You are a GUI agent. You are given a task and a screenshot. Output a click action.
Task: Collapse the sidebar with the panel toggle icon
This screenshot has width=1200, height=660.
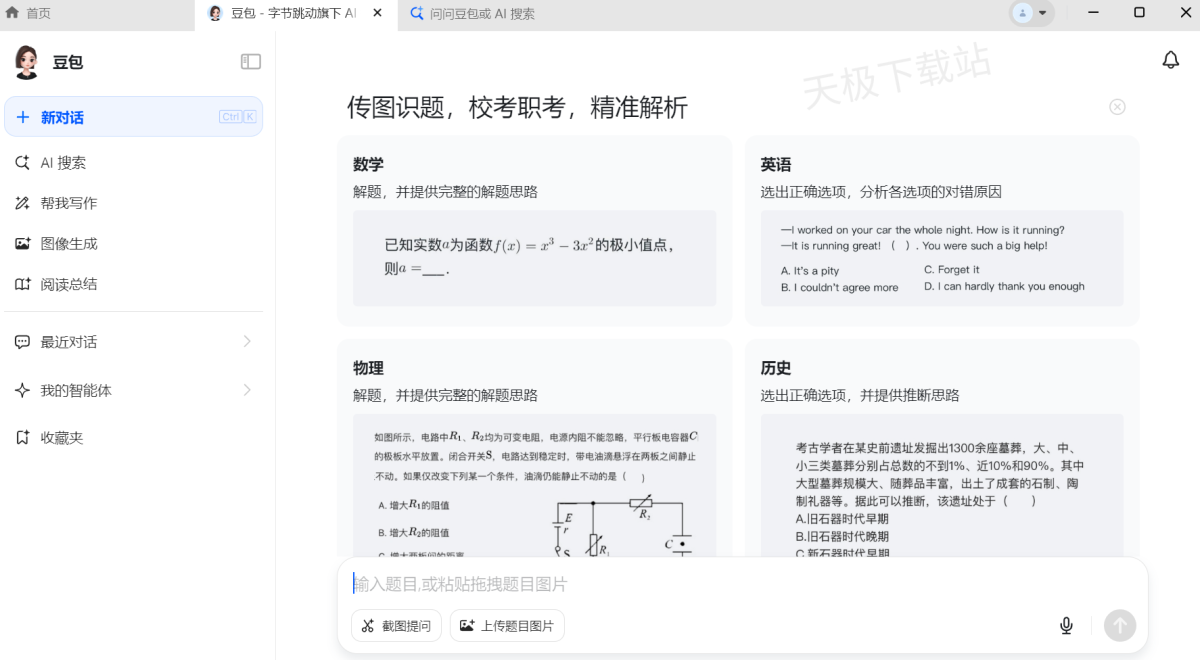coord(251,62)
